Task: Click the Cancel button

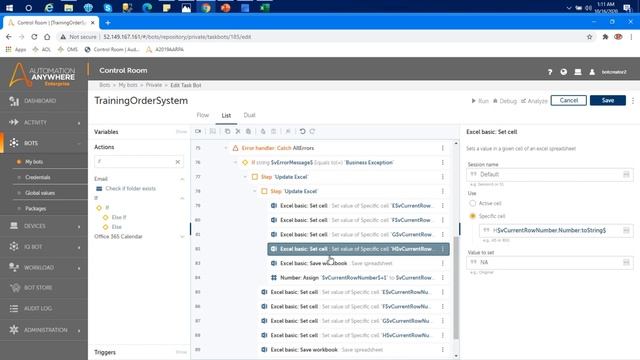Action: [569, 100]
